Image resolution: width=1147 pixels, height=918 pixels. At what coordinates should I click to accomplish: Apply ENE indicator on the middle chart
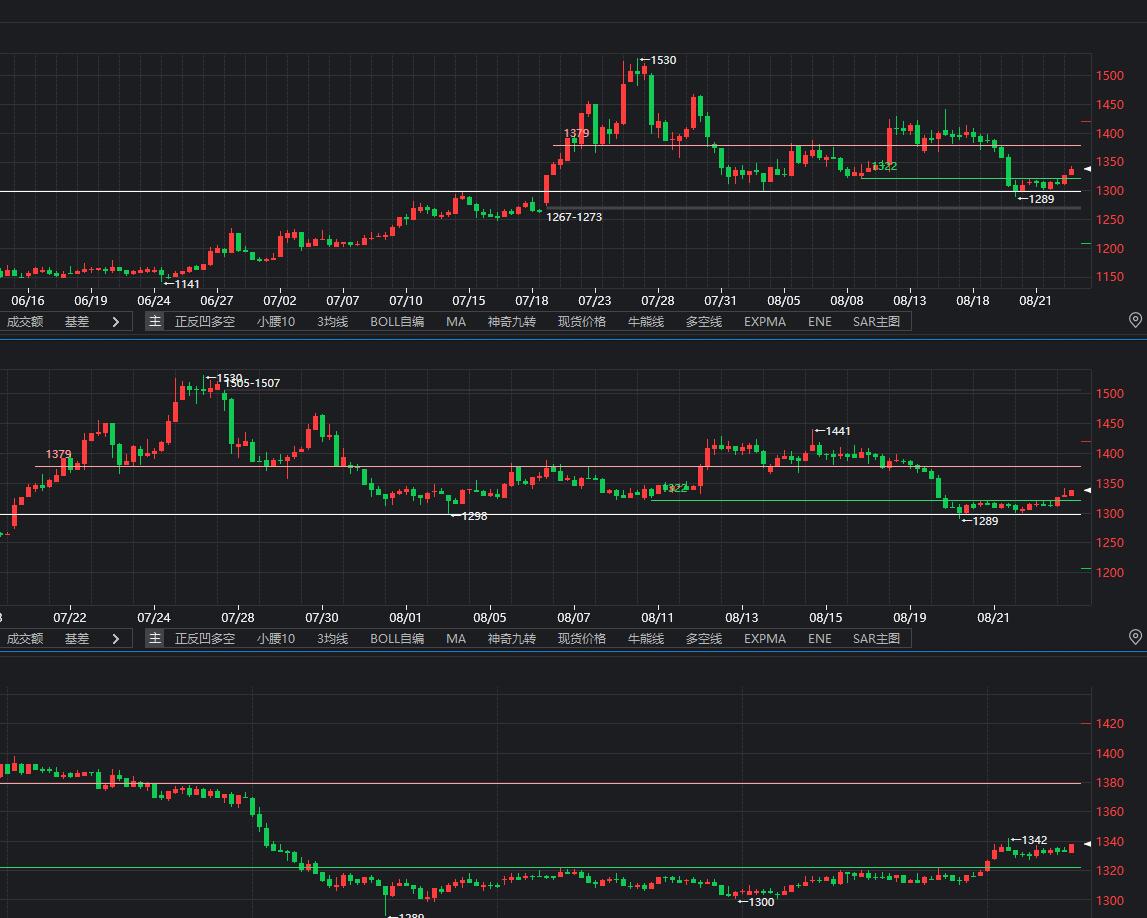(820, 639)
